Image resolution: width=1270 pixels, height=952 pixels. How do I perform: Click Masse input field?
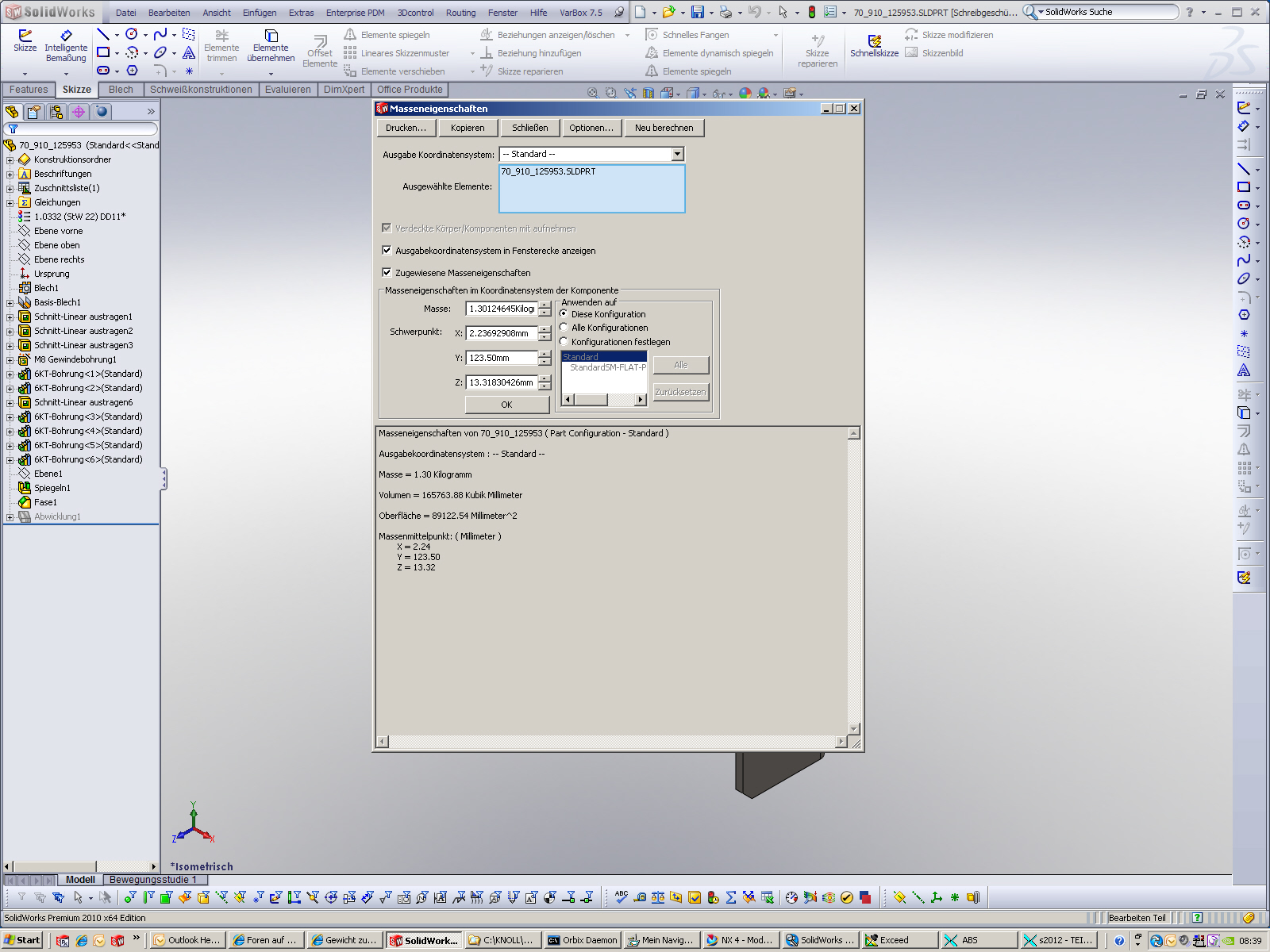point(502,309)
